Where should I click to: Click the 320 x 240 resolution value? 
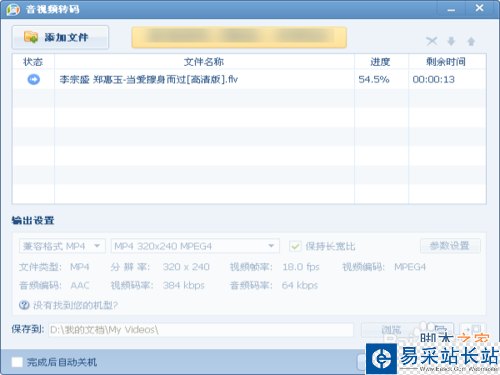tap(186, 267)
